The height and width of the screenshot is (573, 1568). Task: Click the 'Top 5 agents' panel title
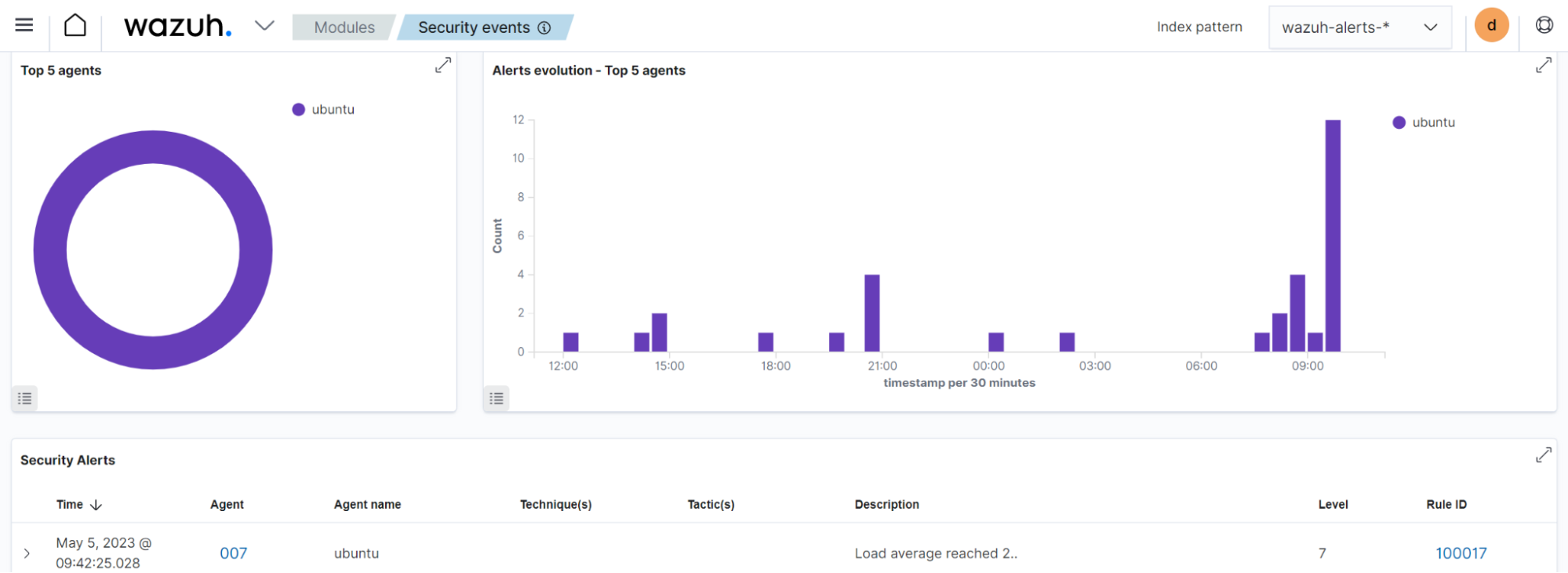(x=60, y=71)
